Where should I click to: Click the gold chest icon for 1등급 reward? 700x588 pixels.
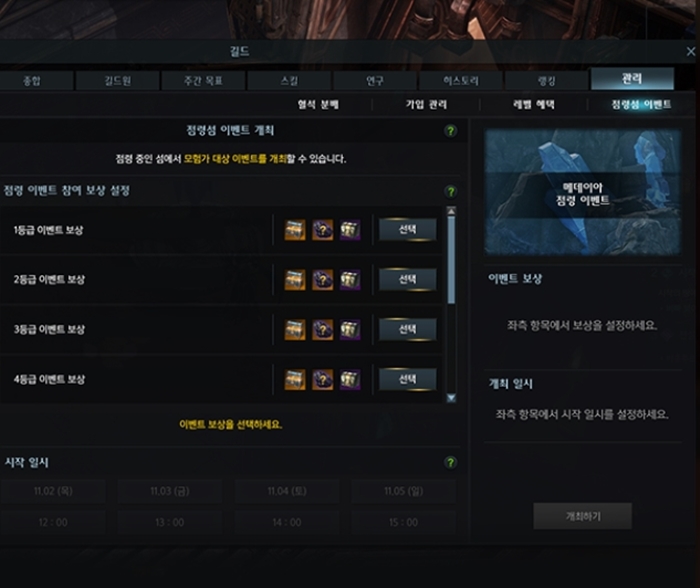click(x=295, y=230)
